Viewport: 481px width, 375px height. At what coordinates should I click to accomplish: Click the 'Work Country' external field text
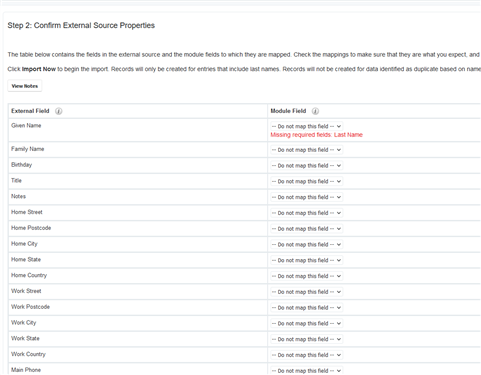[x=28, y=354]
